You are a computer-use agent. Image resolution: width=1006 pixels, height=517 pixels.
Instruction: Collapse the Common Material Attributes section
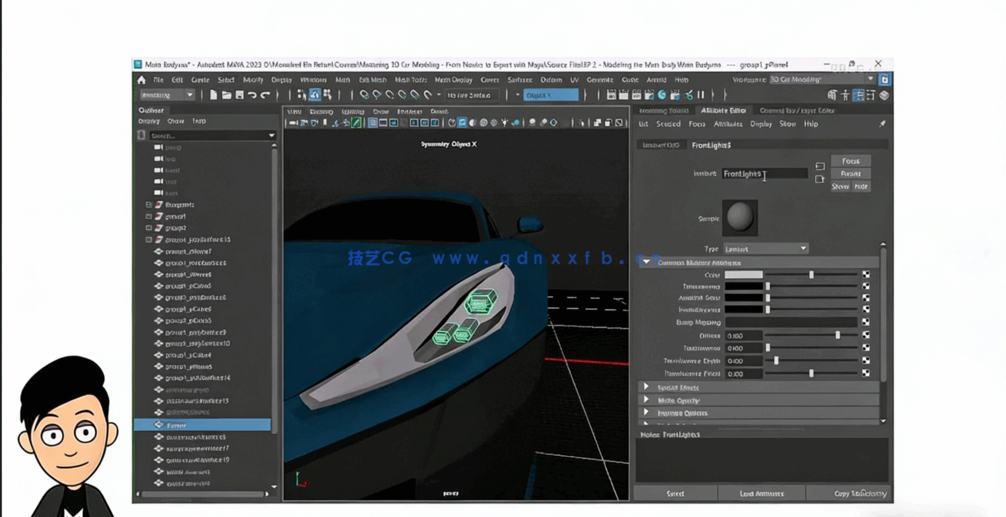646,262
